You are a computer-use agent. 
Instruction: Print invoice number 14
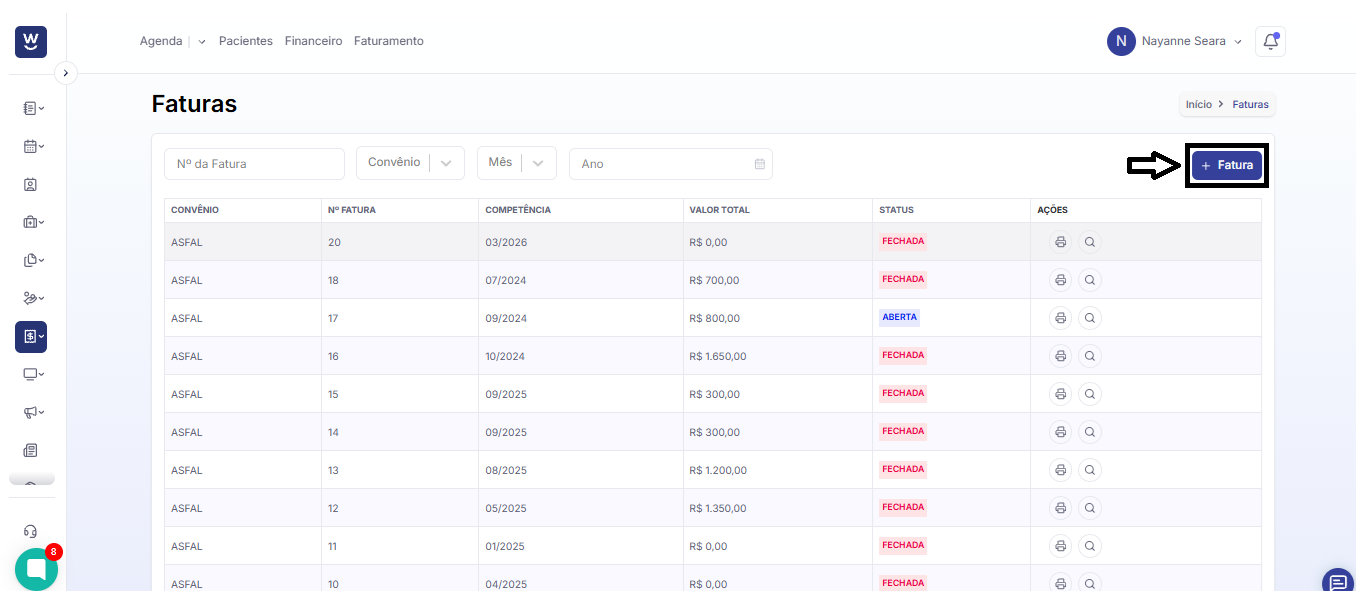pos(1060,432)
